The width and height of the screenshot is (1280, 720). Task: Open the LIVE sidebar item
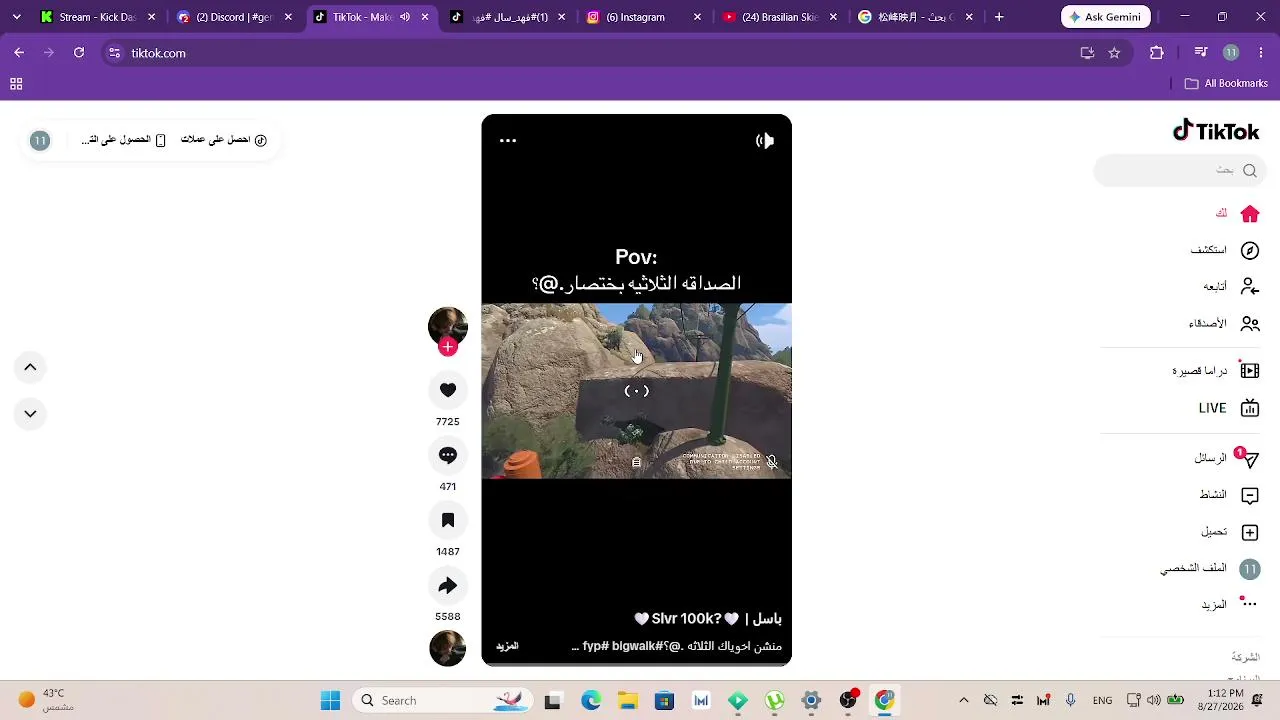pos(1228,408)
